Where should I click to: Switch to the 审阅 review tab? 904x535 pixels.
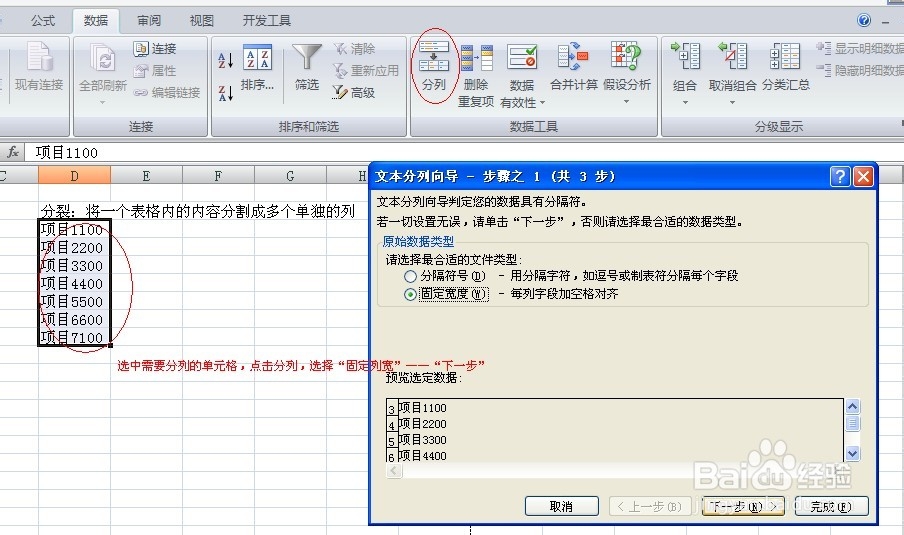click(x=149, y=21)
